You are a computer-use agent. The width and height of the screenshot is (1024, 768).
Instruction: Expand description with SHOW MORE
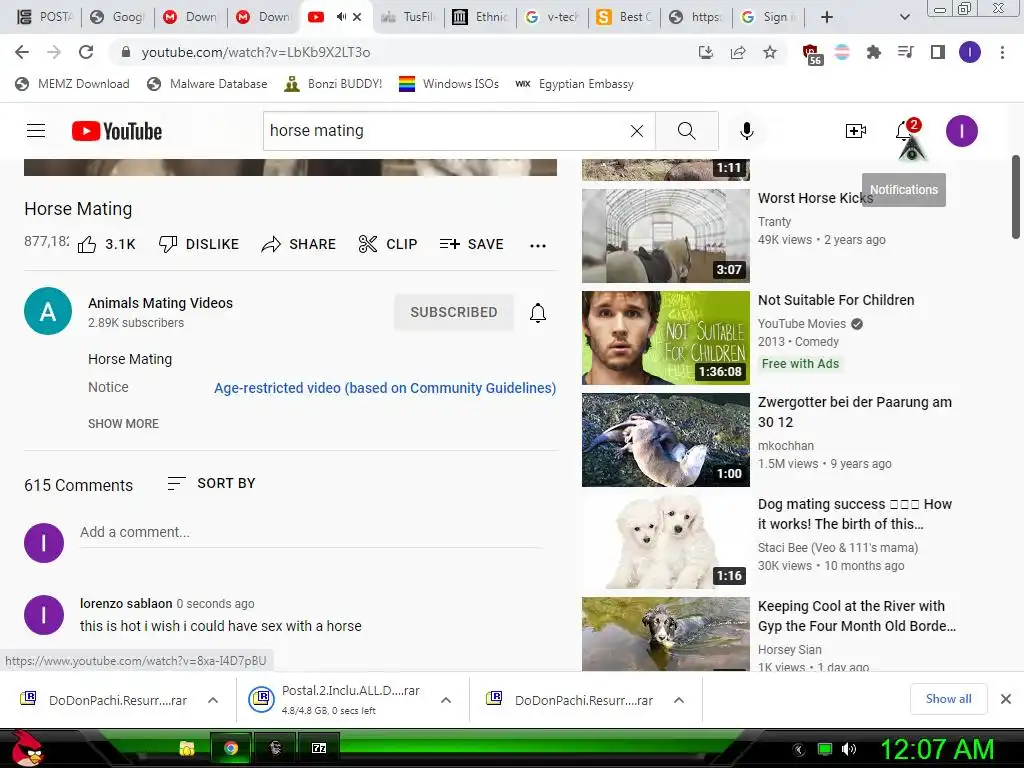pos(123,424)
